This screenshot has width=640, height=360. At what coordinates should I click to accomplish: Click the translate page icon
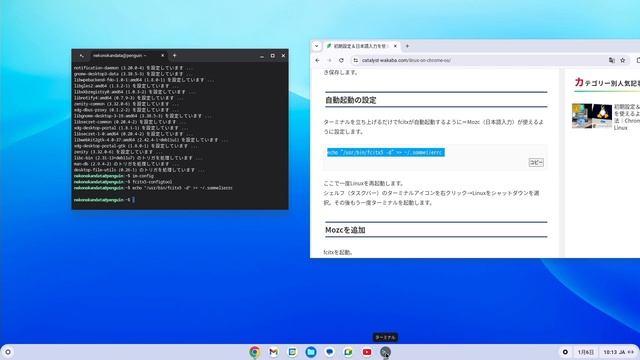(611, 60)
